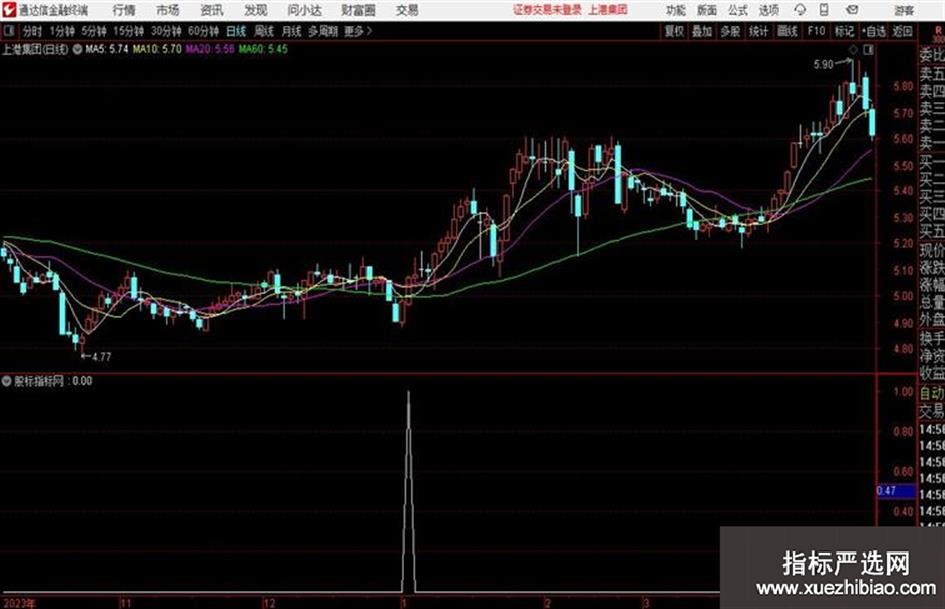Image resolution: width=945 pixels, height=609 pixels.
Task: Open the 公式 menu
Action: pos(738,10)
